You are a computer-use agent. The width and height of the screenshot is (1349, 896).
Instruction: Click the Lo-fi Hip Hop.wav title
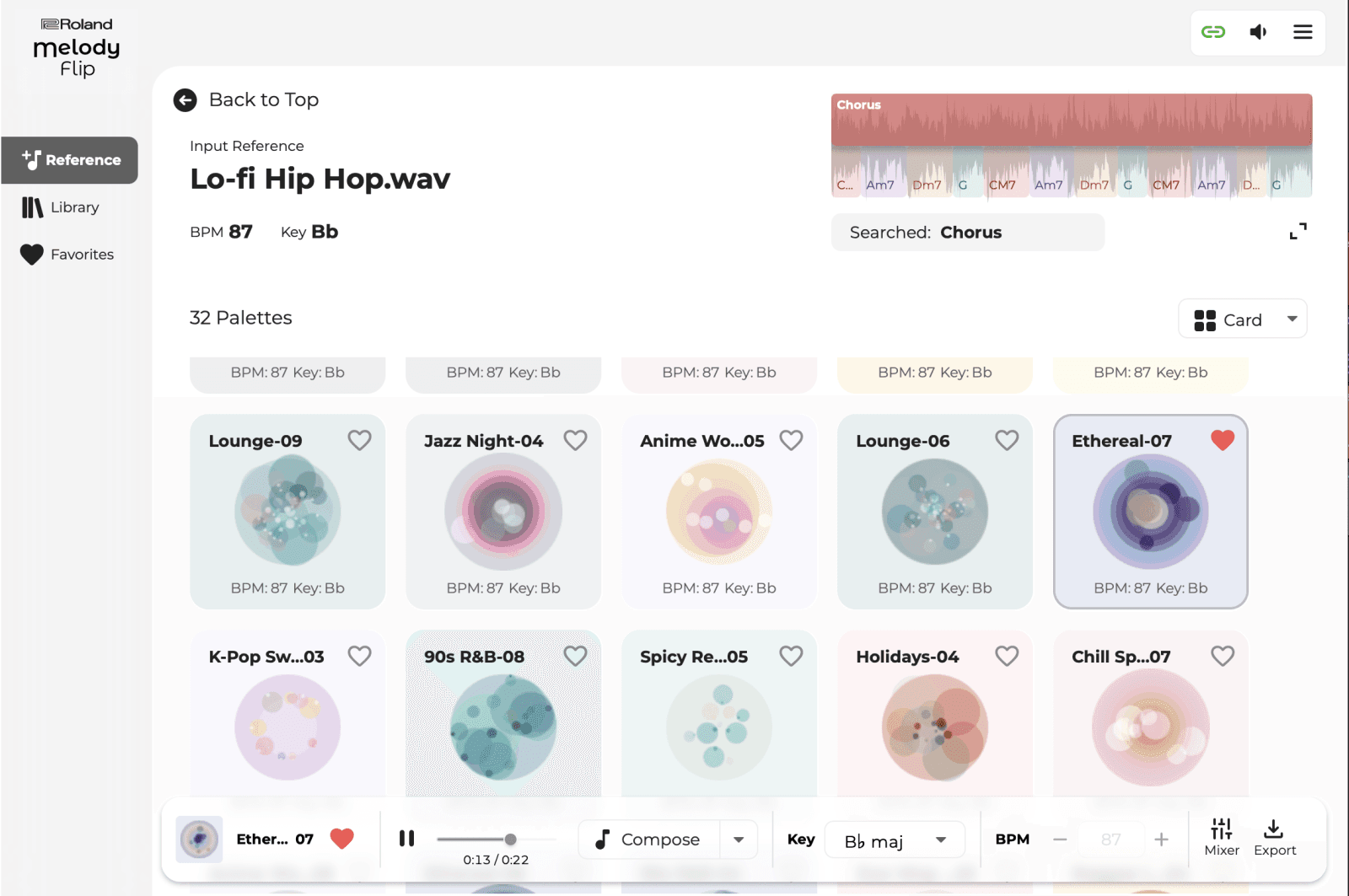320,179
